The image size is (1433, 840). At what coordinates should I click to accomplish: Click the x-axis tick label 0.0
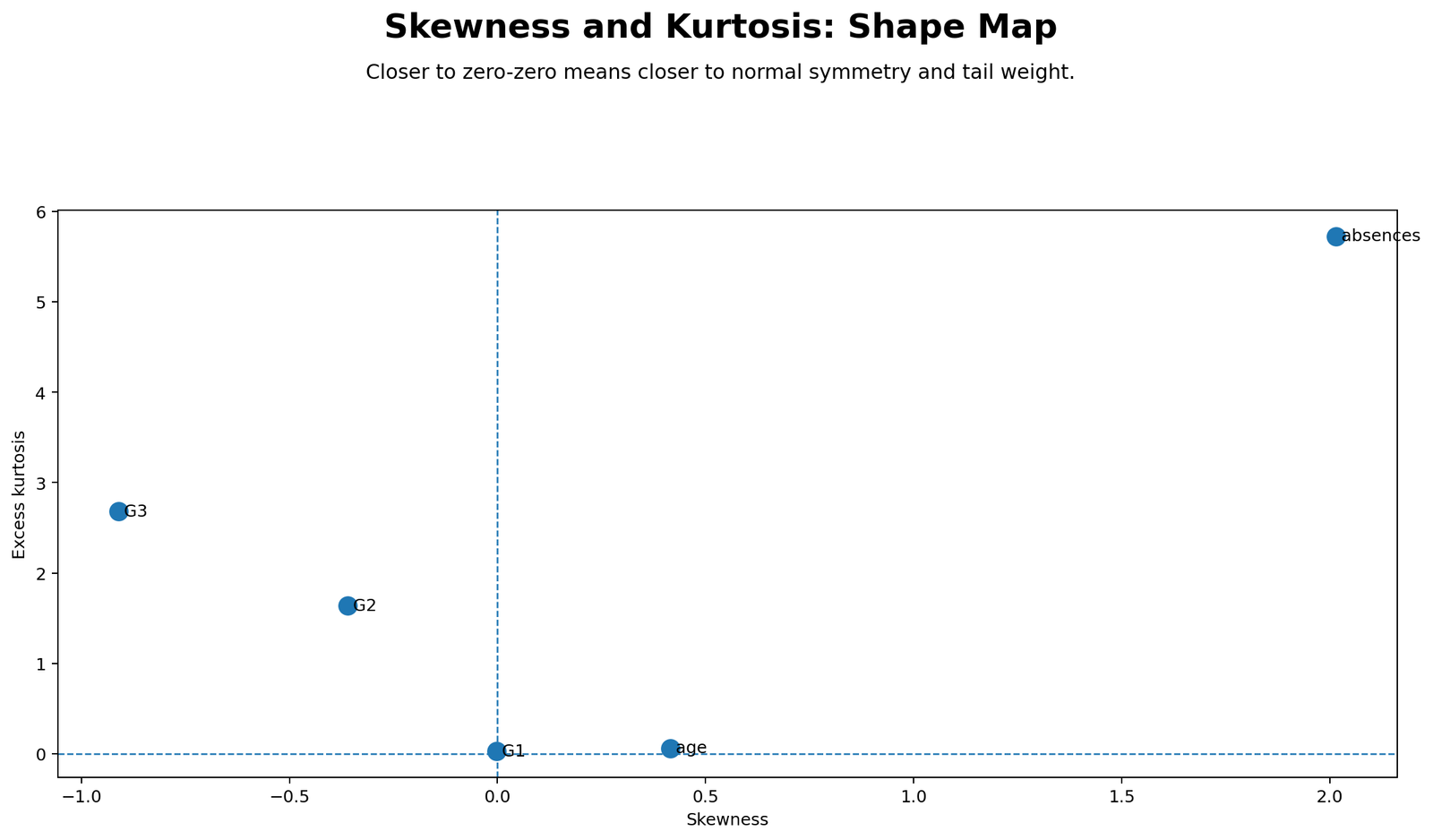(497, 797)
